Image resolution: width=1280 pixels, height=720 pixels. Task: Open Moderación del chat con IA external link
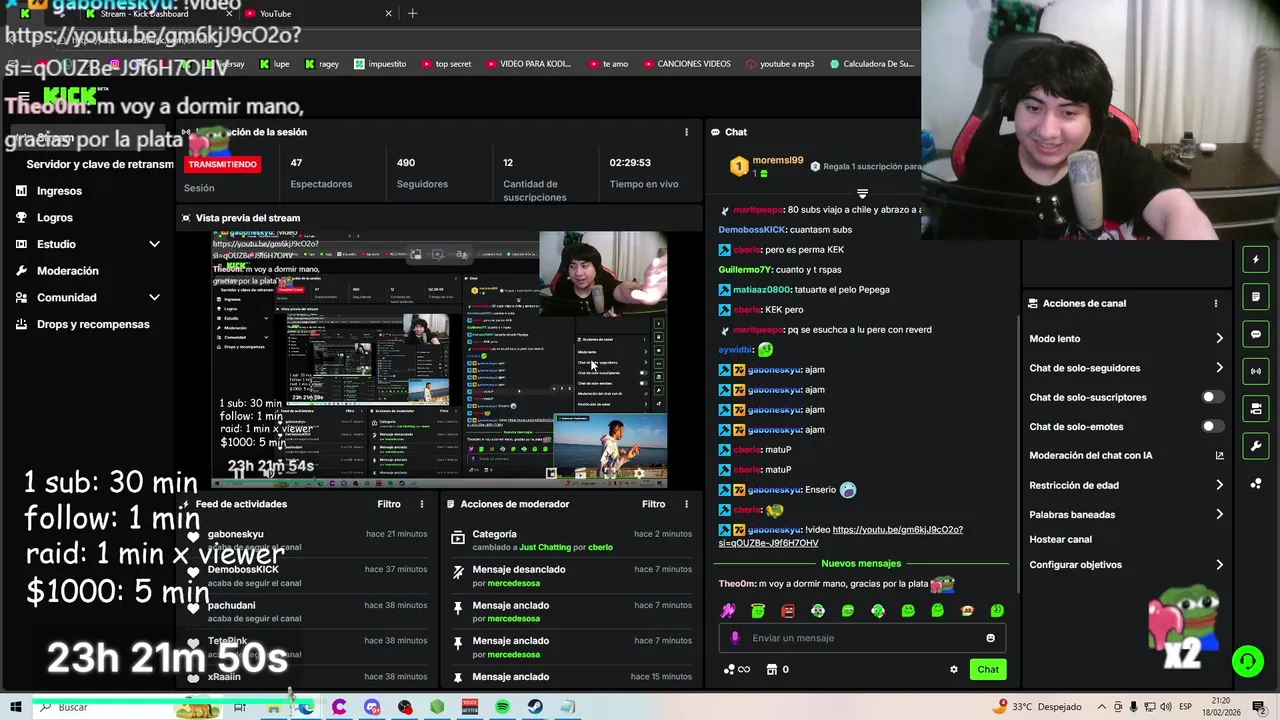coord(1219,455)
